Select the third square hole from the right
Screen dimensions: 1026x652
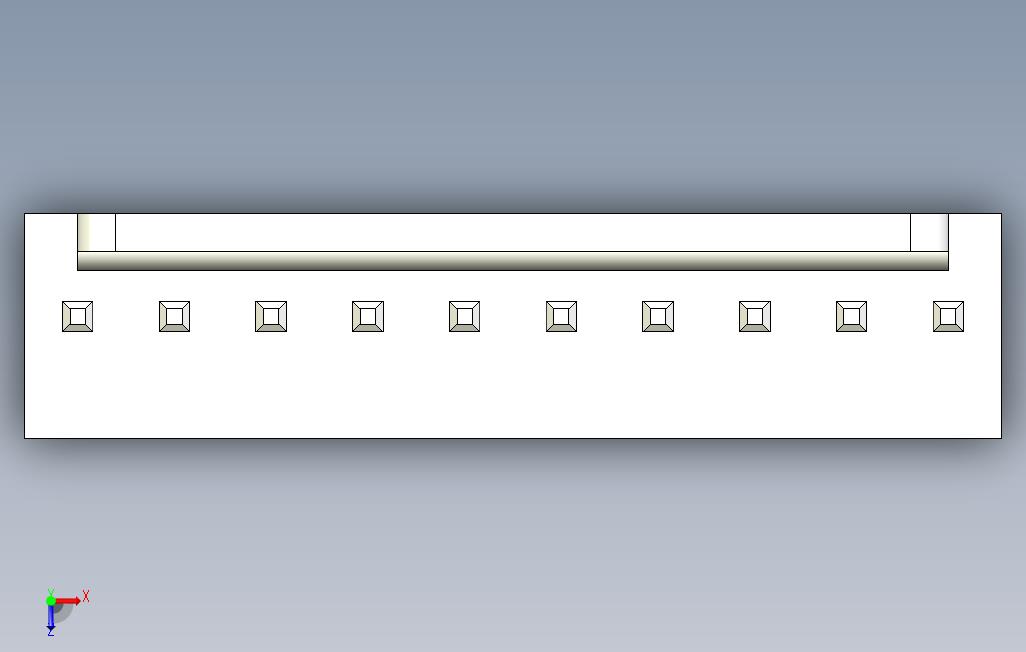pos(754,316)
